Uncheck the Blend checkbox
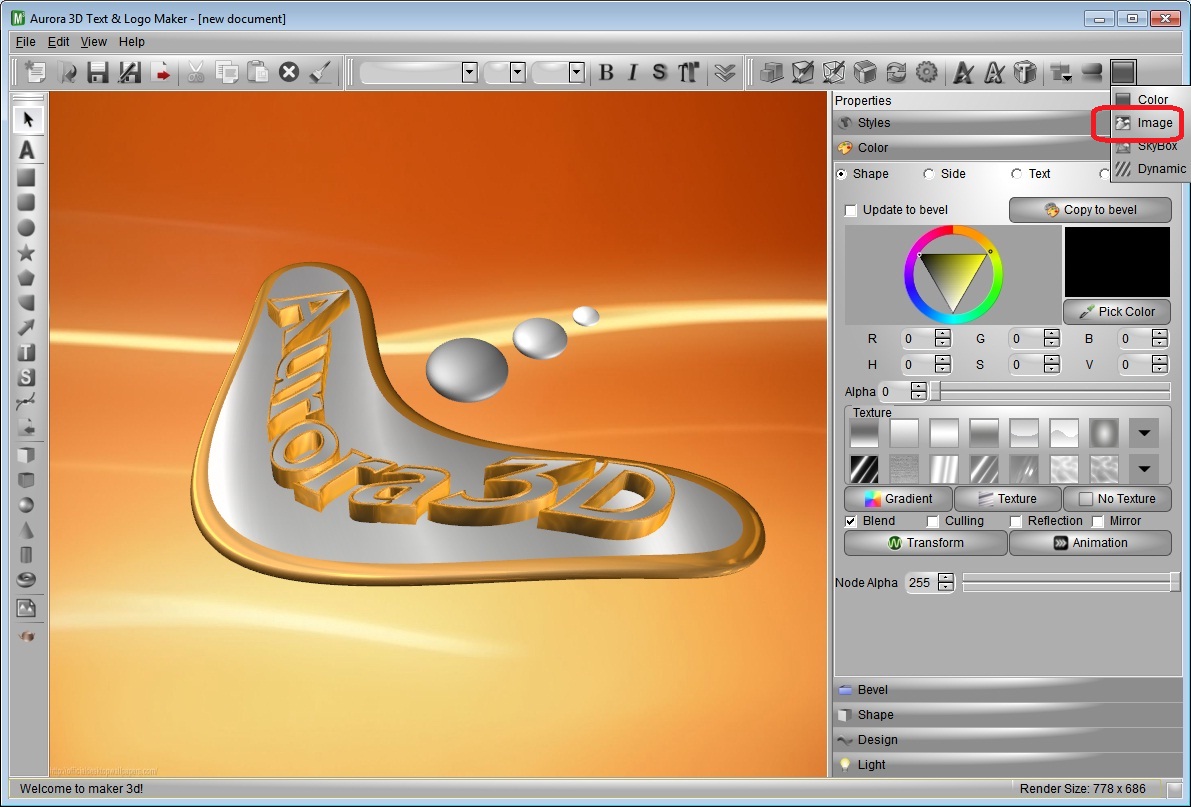1191x807 pixels. coord(851,521)
